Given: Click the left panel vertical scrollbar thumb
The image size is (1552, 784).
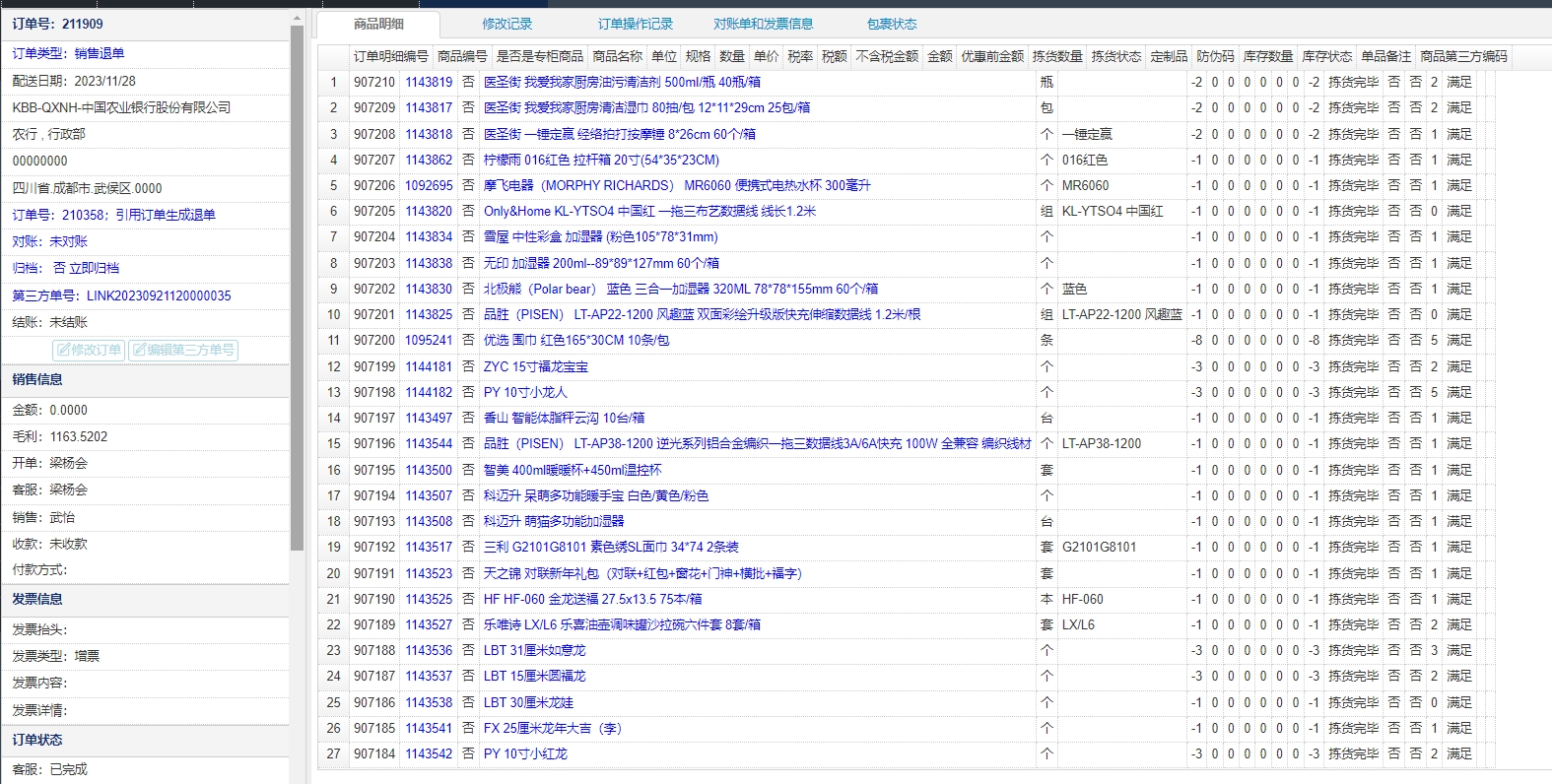Looking at the screenshot, I should tap(298, 288).
